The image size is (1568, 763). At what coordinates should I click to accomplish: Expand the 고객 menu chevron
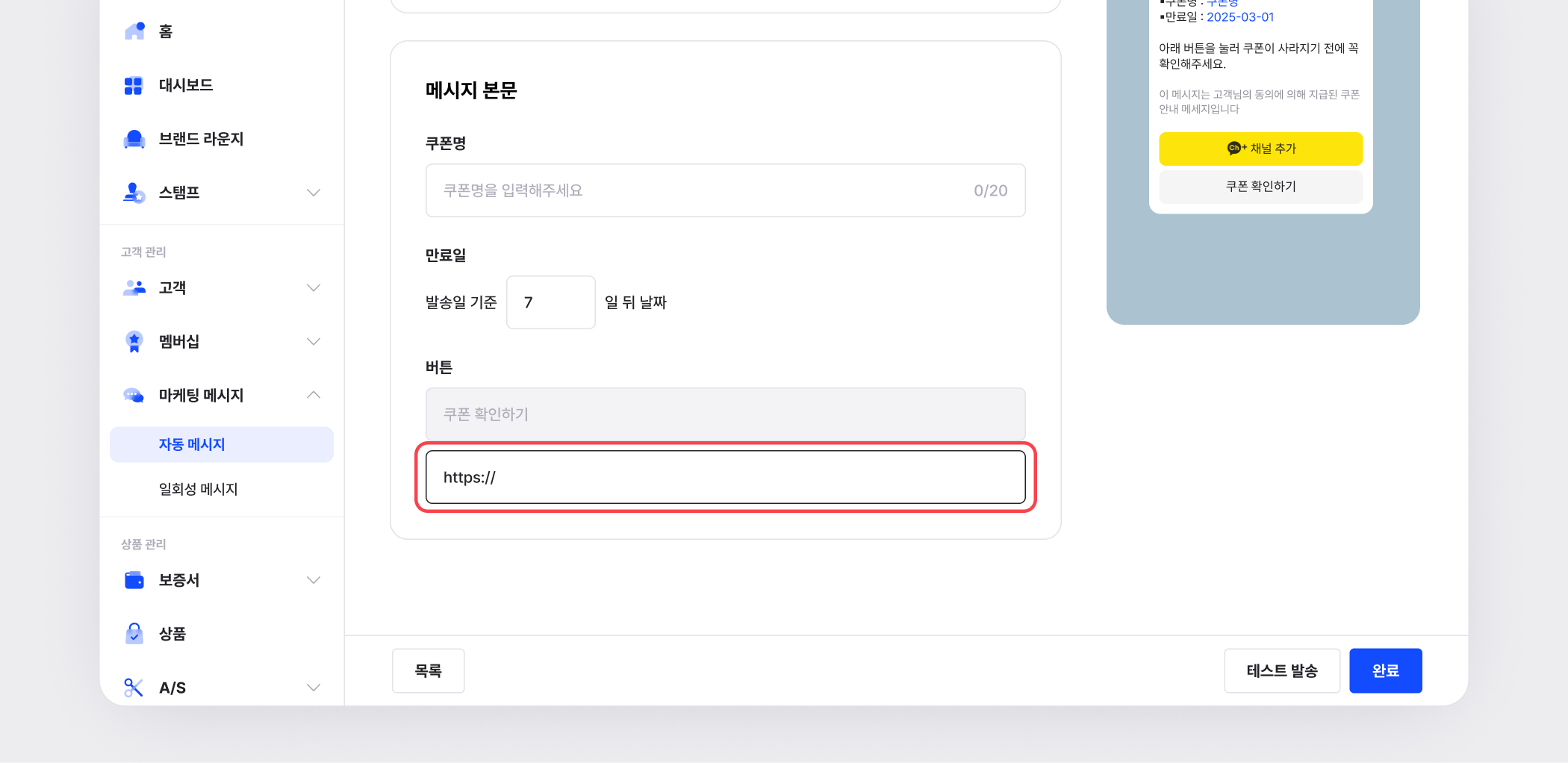pyautogui.click(x=314, y=288)
